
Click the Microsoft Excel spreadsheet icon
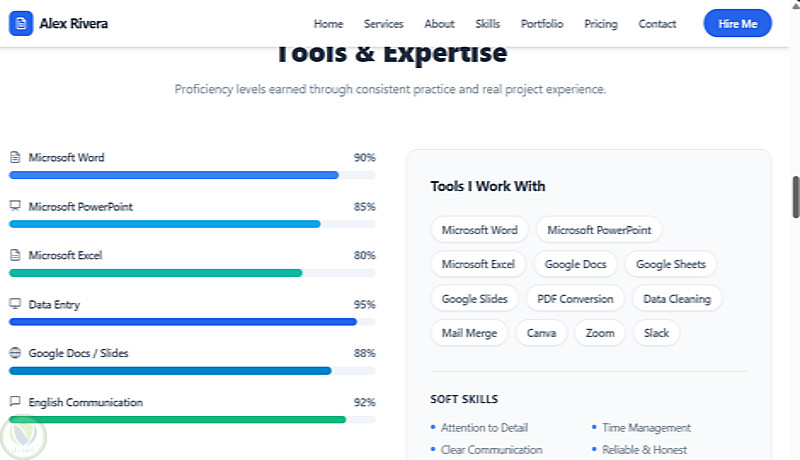15,255
